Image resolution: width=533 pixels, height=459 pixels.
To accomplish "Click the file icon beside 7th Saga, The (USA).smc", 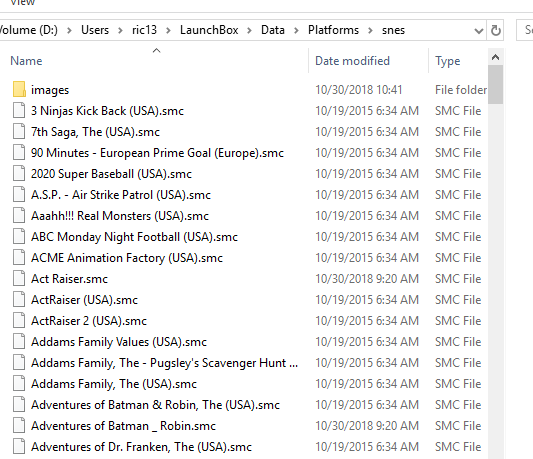I will 19,132.
